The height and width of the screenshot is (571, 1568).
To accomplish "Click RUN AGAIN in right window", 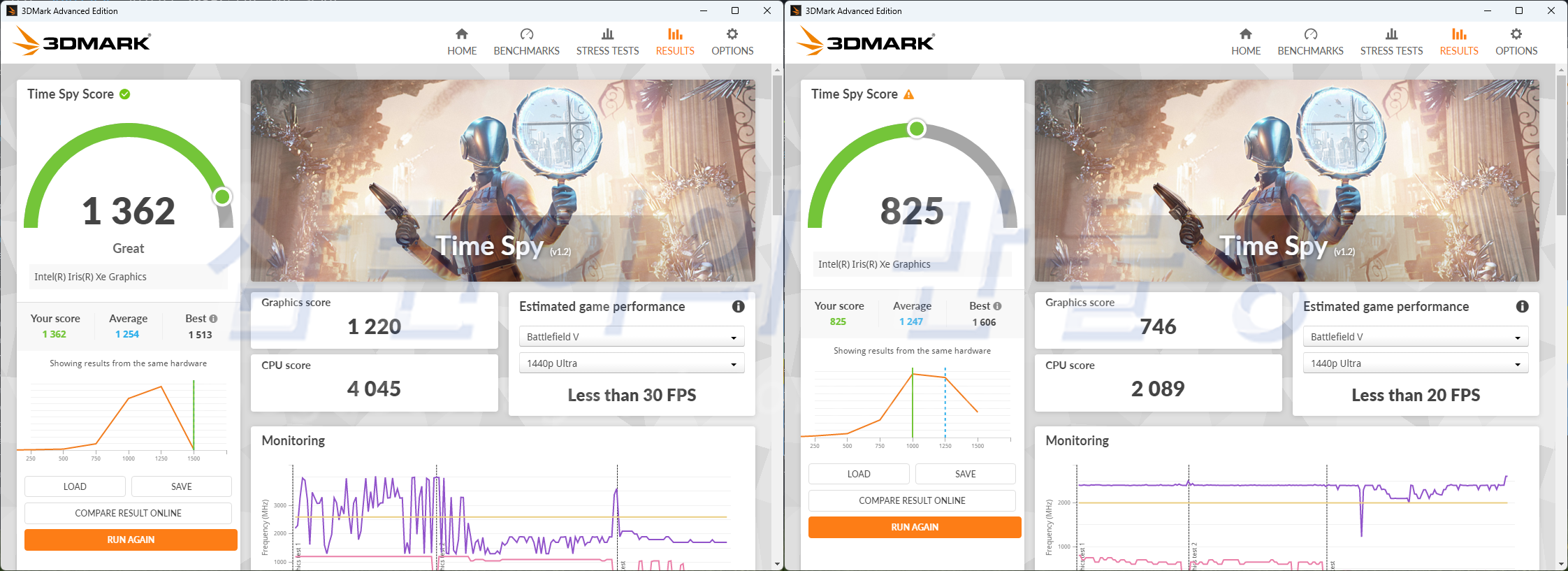I will pyautogui.click(x=915, y=527).
